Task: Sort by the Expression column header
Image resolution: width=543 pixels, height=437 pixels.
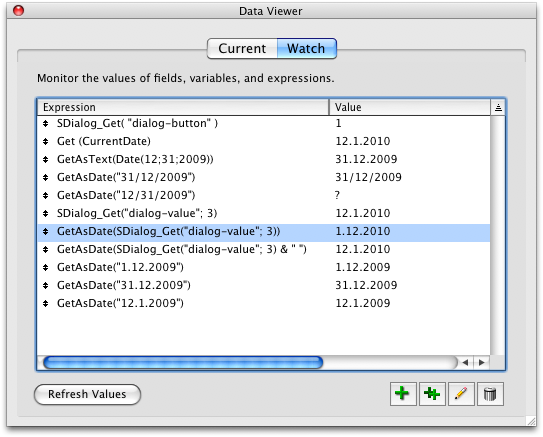Action: (x=183, y=107)
